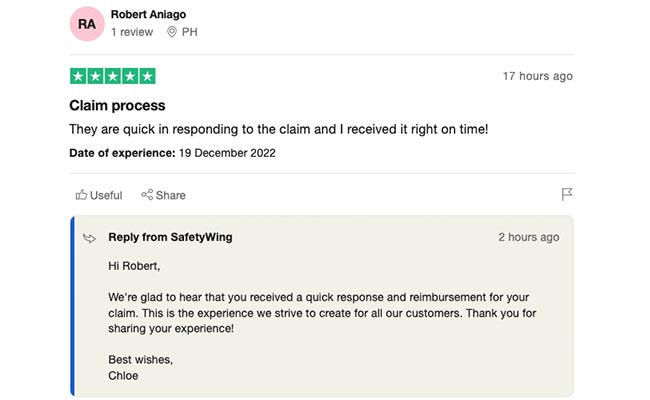Click the "Claim process" review title

[117, 105]
